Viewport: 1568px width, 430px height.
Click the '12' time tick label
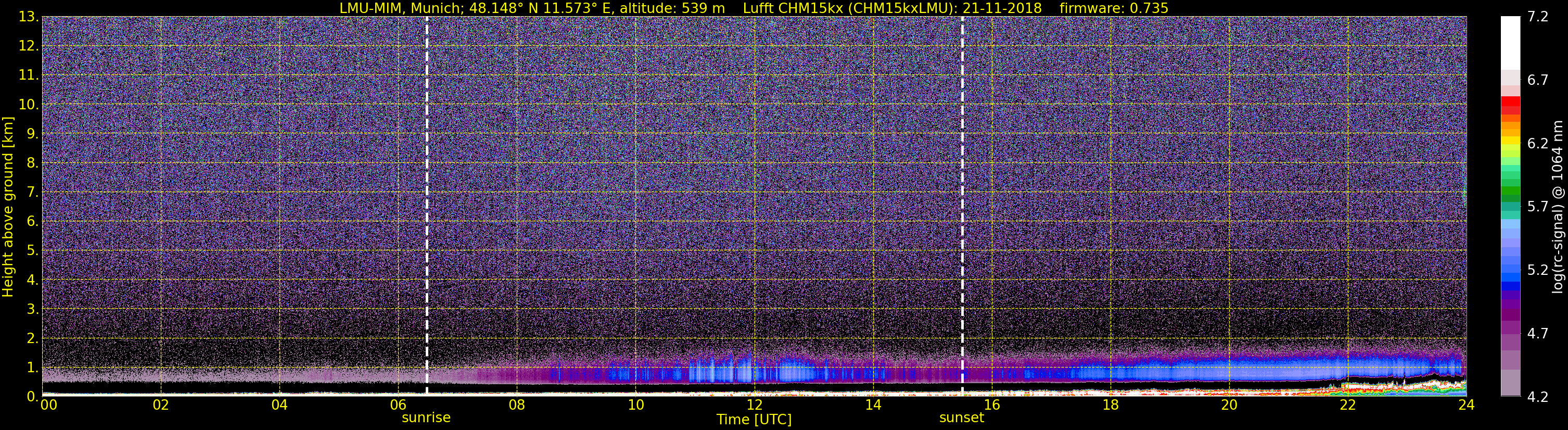coord(754,405)
